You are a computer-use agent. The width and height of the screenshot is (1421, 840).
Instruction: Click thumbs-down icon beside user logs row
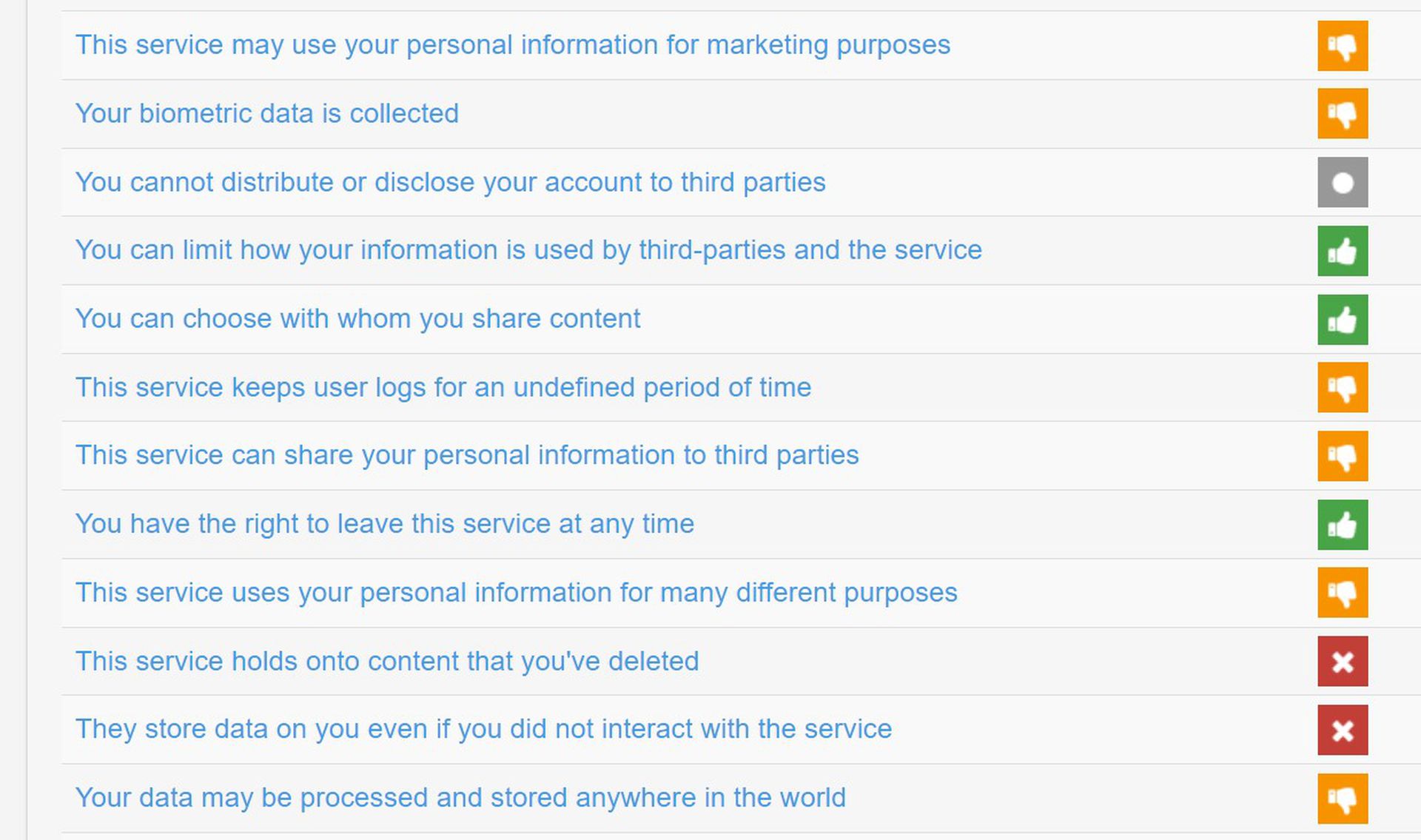pyautogui.click(x=1342, y=387)
